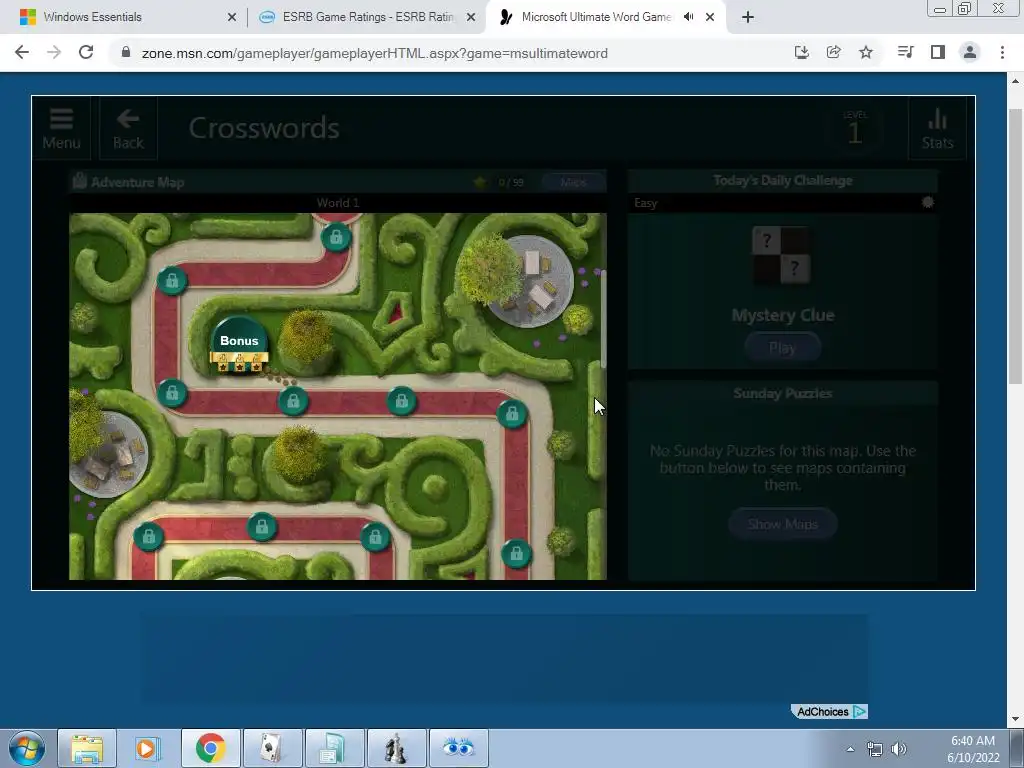Play the Mystery Clue daily challenge
The width and height of the screenshot is (1024, 768).
[x=782, y=348]
